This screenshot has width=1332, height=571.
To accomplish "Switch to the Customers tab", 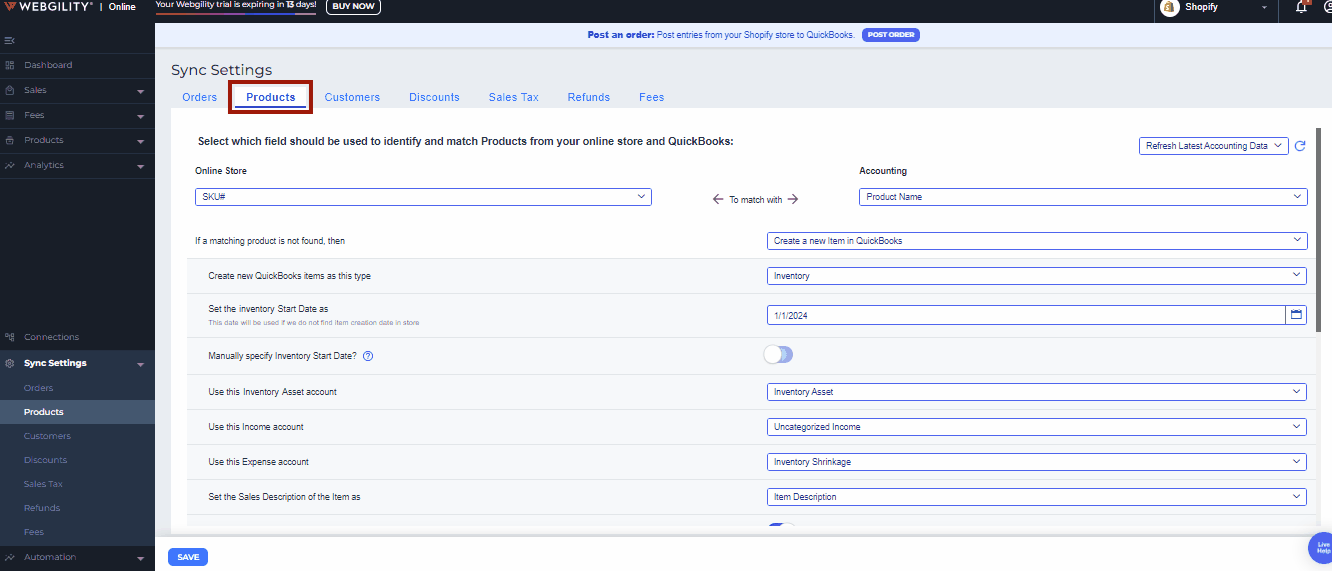I will pos(352,97).
